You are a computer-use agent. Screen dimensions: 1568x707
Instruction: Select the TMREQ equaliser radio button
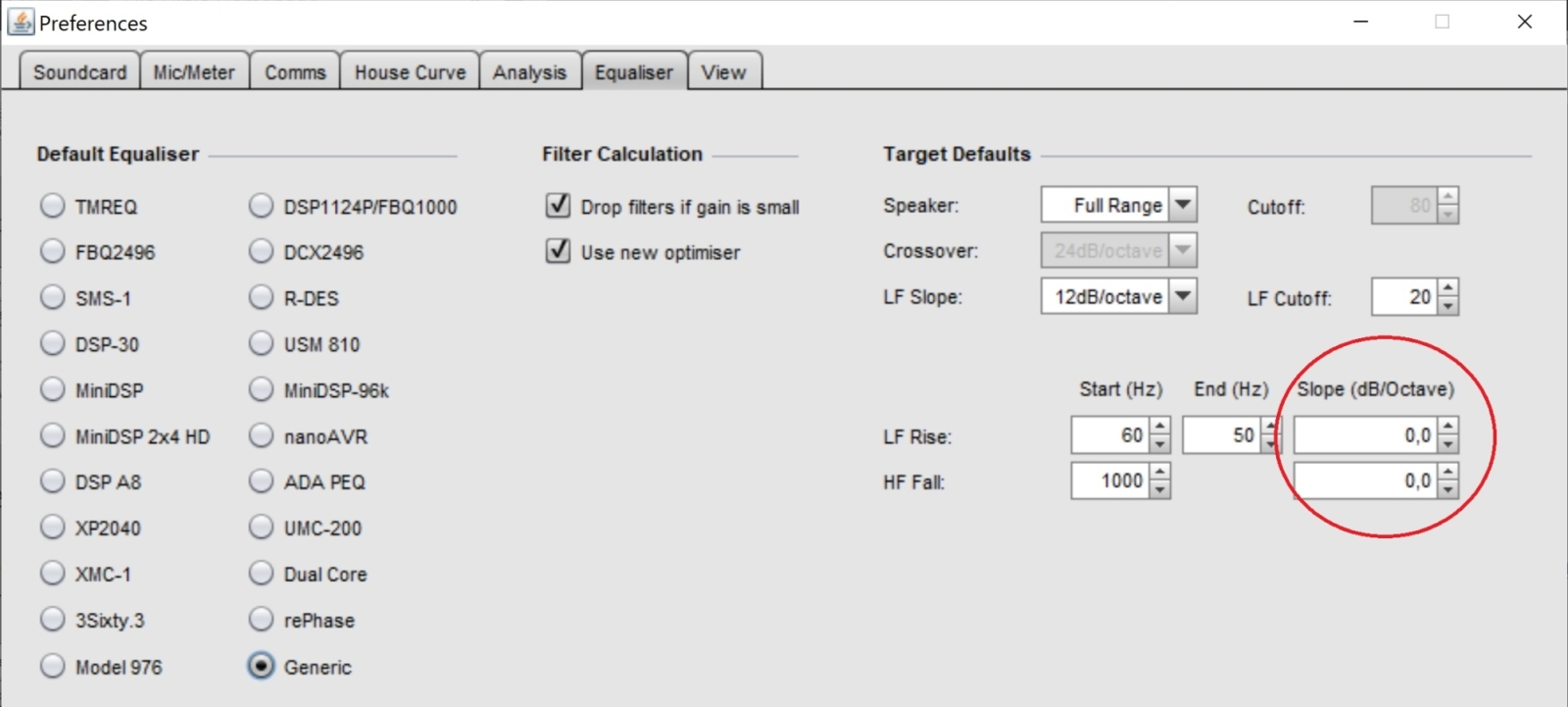tap(52, 206)
